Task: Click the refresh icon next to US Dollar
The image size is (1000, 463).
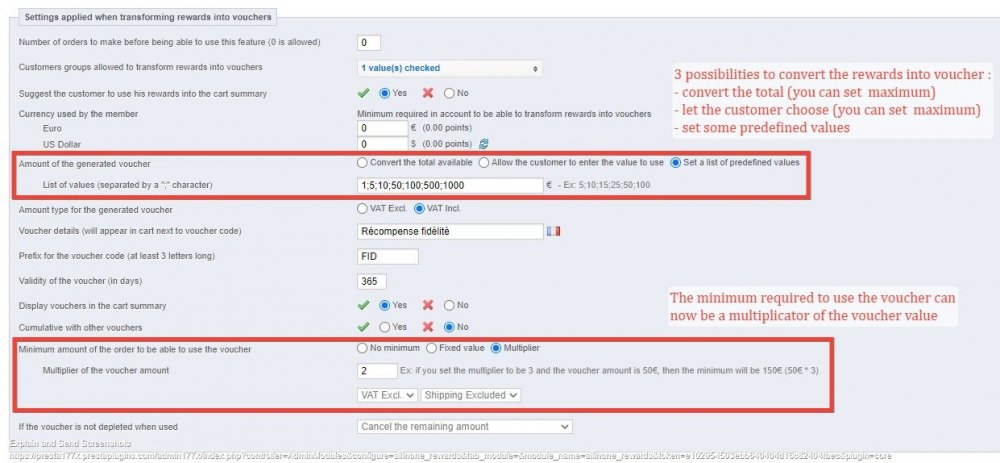Action: [x=484, y=144]
